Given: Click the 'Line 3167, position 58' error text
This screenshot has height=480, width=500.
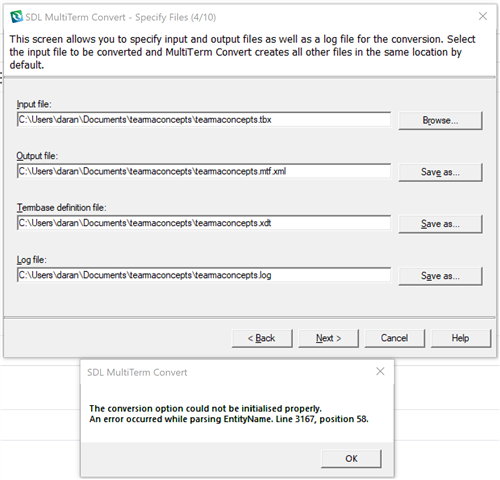Looking at the screenshot, I should pos(322,419).
